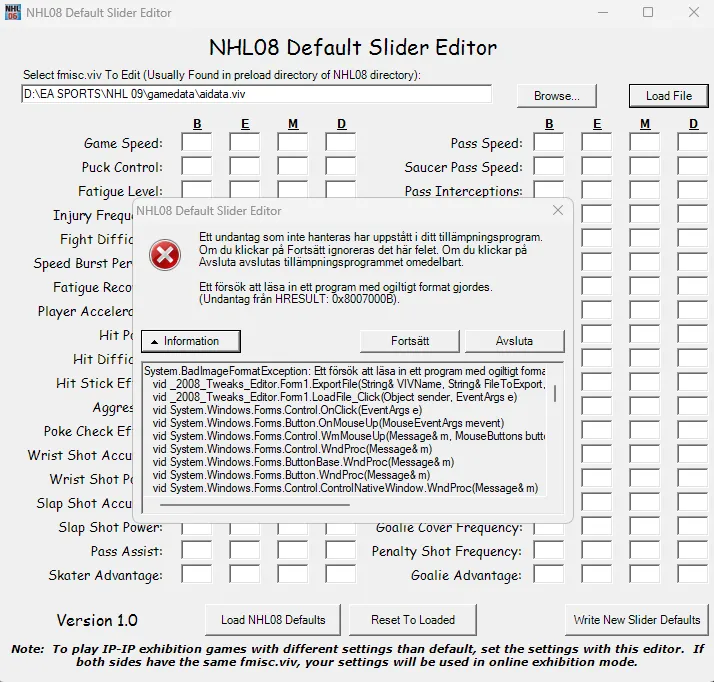Click Reset To Loaded button
This screenshot has height=682, width=714.
pyautogui.click(x=413, y=620)
